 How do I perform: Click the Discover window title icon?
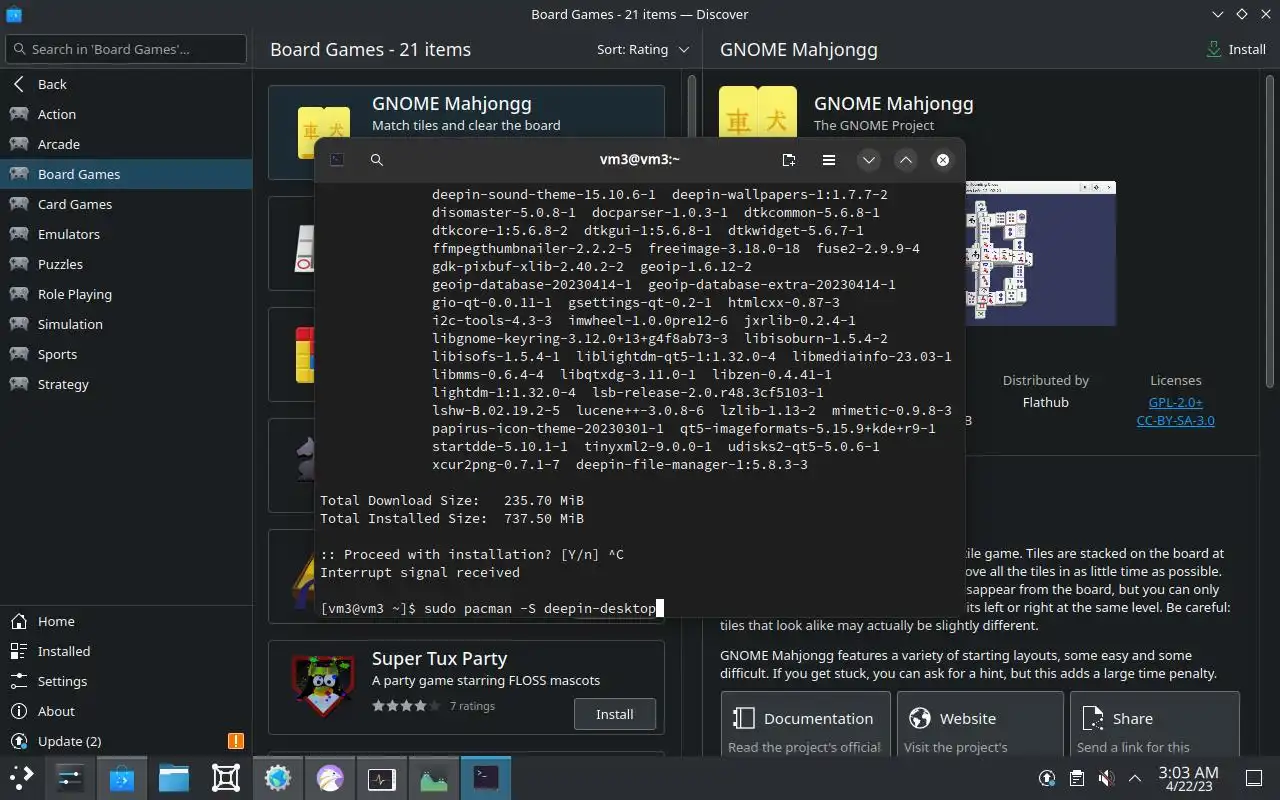13,14
